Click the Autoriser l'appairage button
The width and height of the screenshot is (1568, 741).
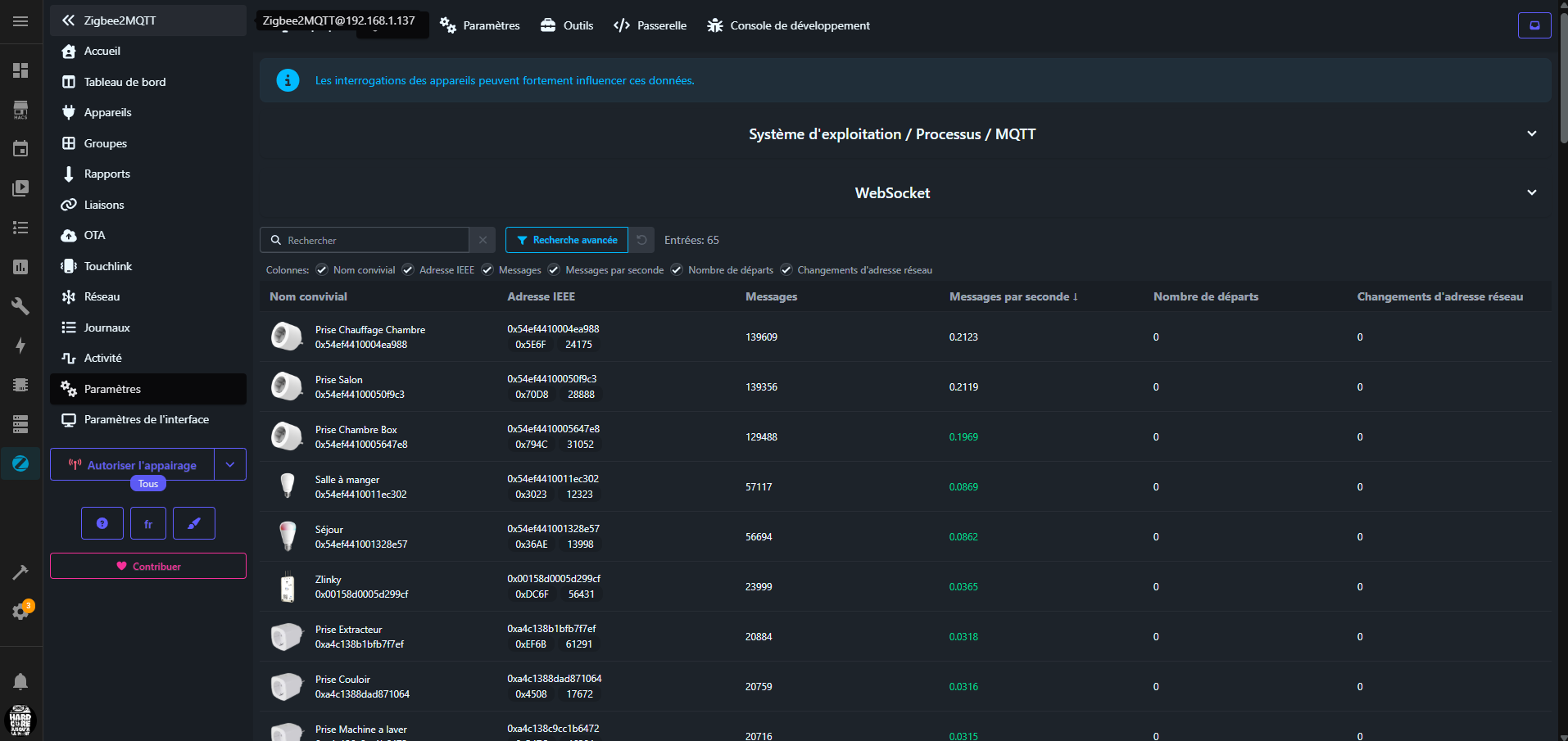(x=133, y=464)
